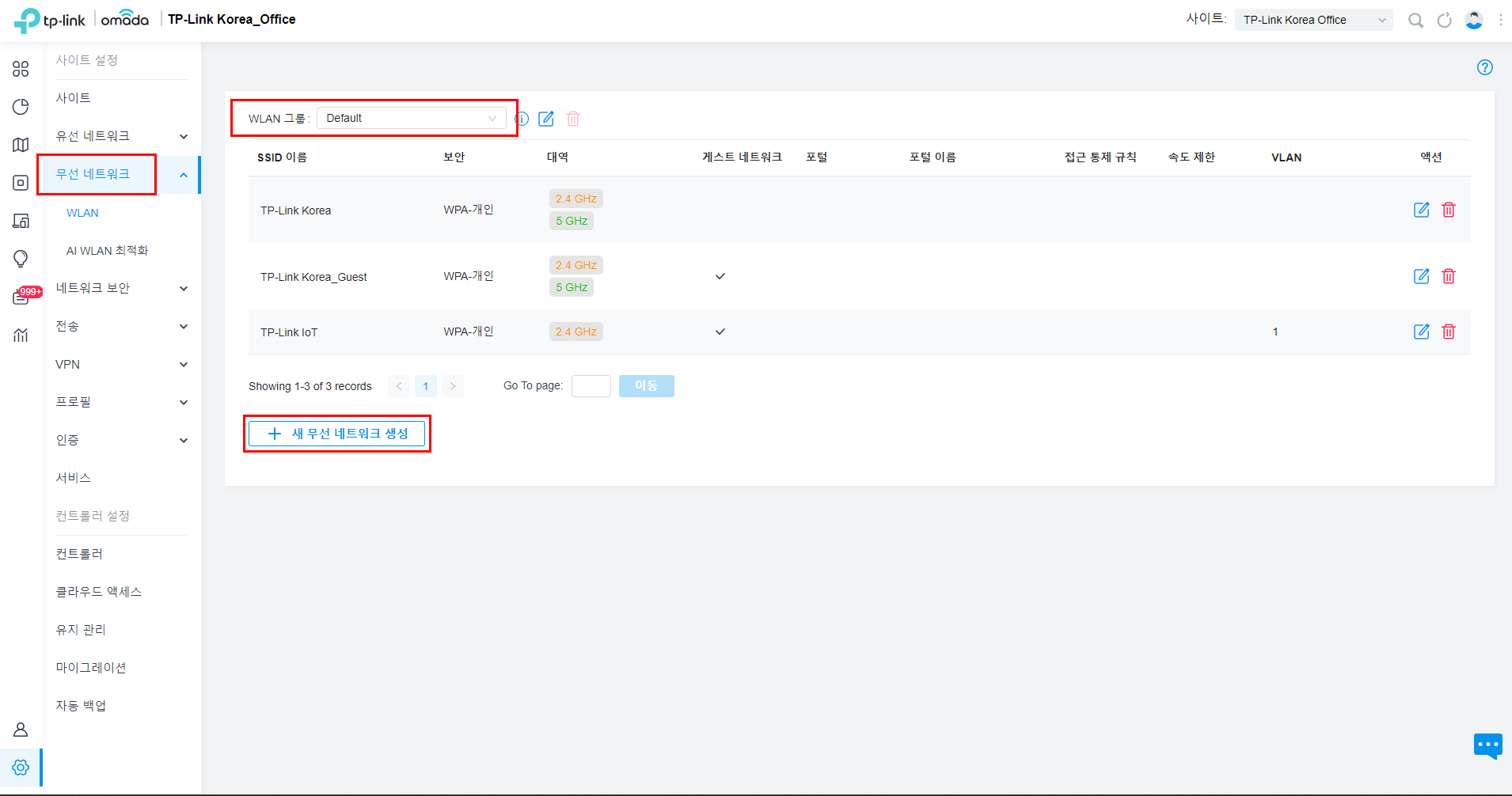The height and width of the screenshot is (796, 1512).
Task: Click the TP-Link Korea SSID name
Action: [296, 210]
